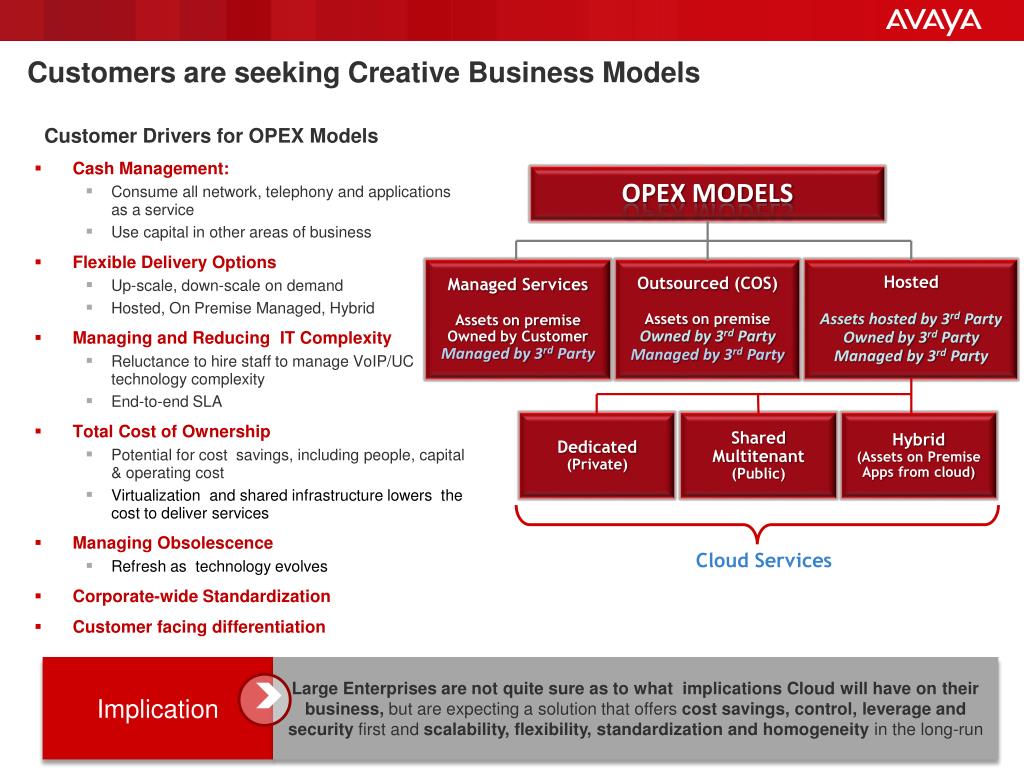
Task: Click the Corporate-wide Standardization heading
Action: 201,596
